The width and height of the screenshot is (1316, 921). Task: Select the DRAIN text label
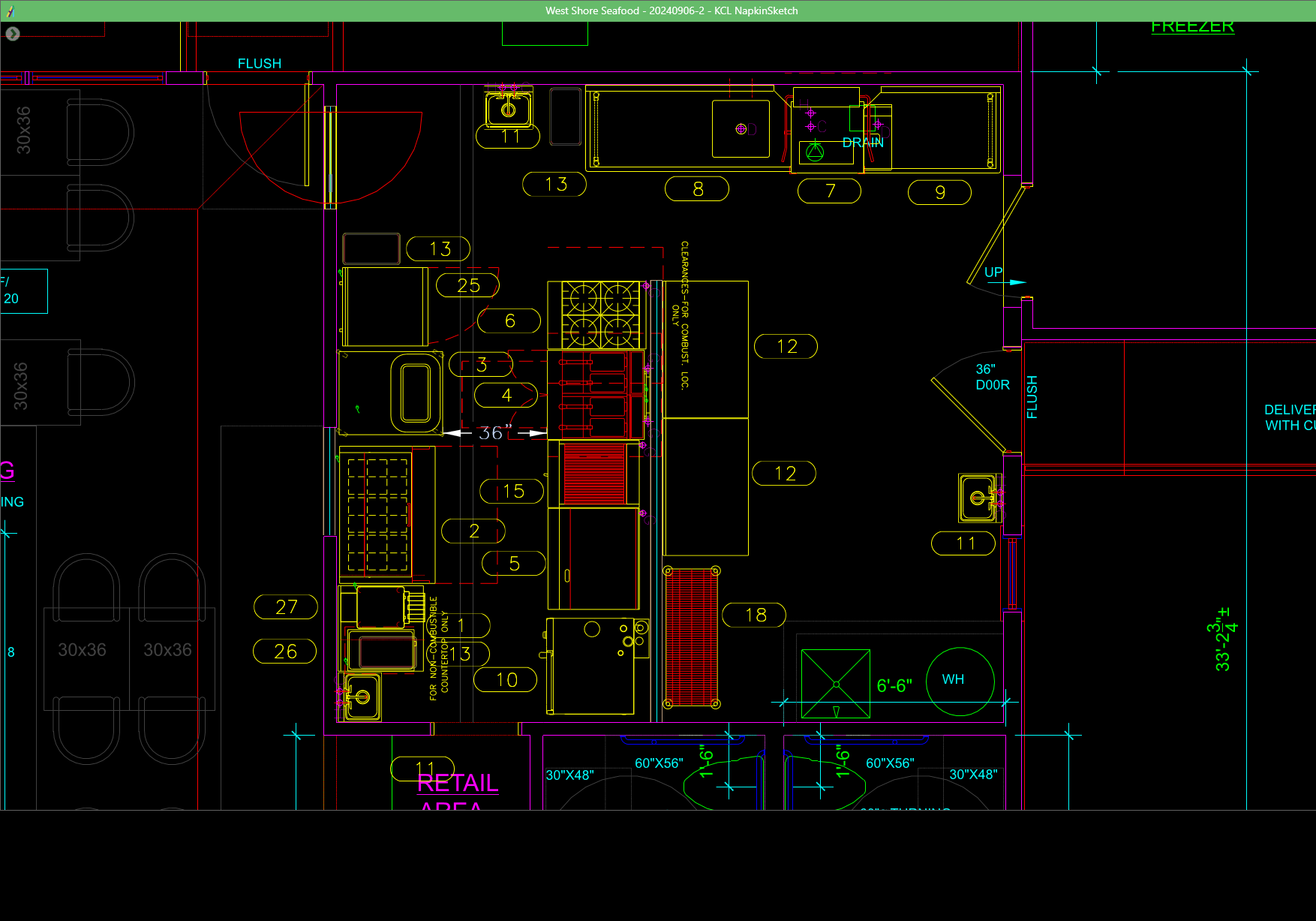[863, 142]
